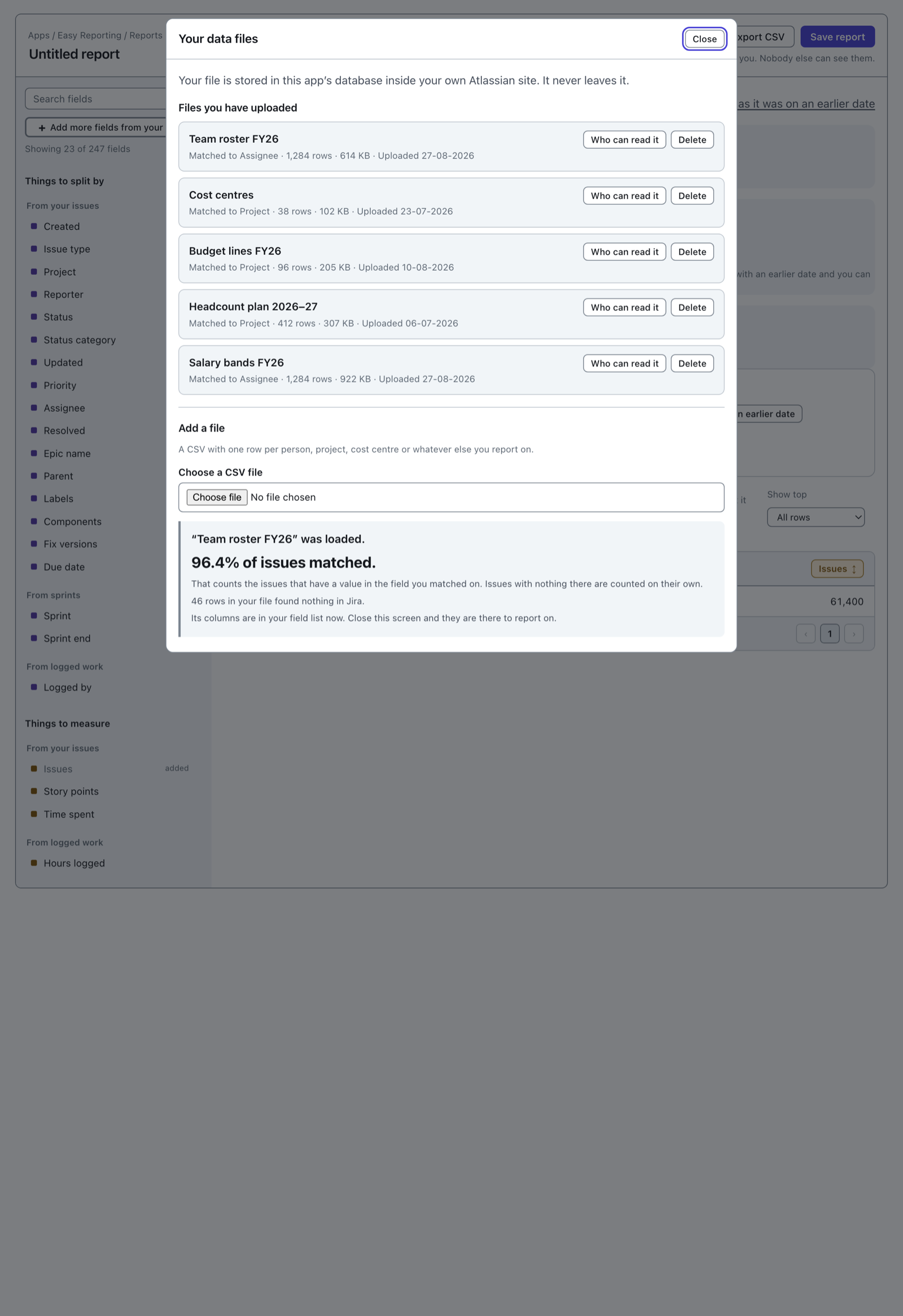
Task: Select the Reporter field
Action: [x=63, y=294]
